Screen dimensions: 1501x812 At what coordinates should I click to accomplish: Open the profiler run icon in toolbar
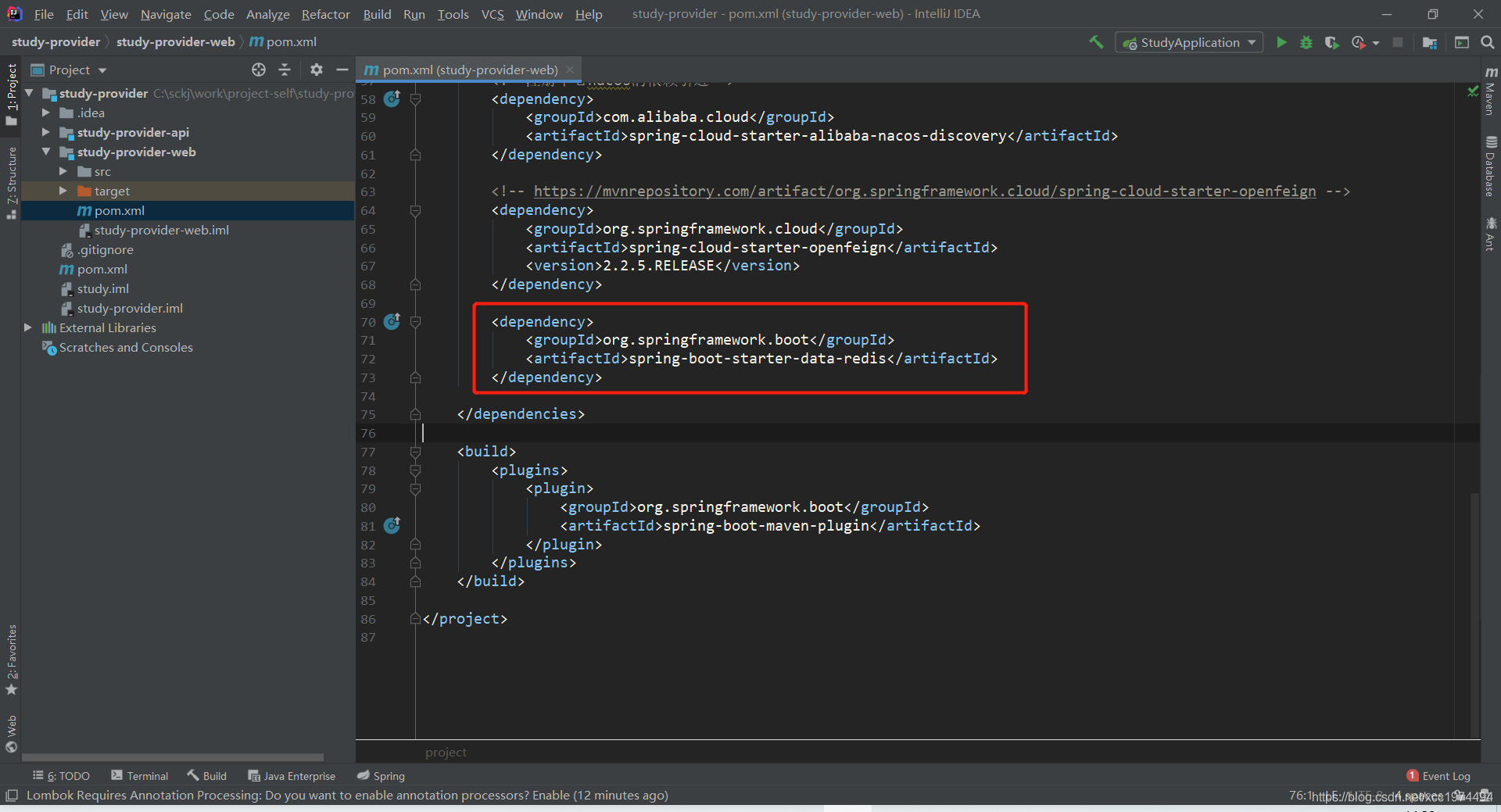(x=1358, y=42)
